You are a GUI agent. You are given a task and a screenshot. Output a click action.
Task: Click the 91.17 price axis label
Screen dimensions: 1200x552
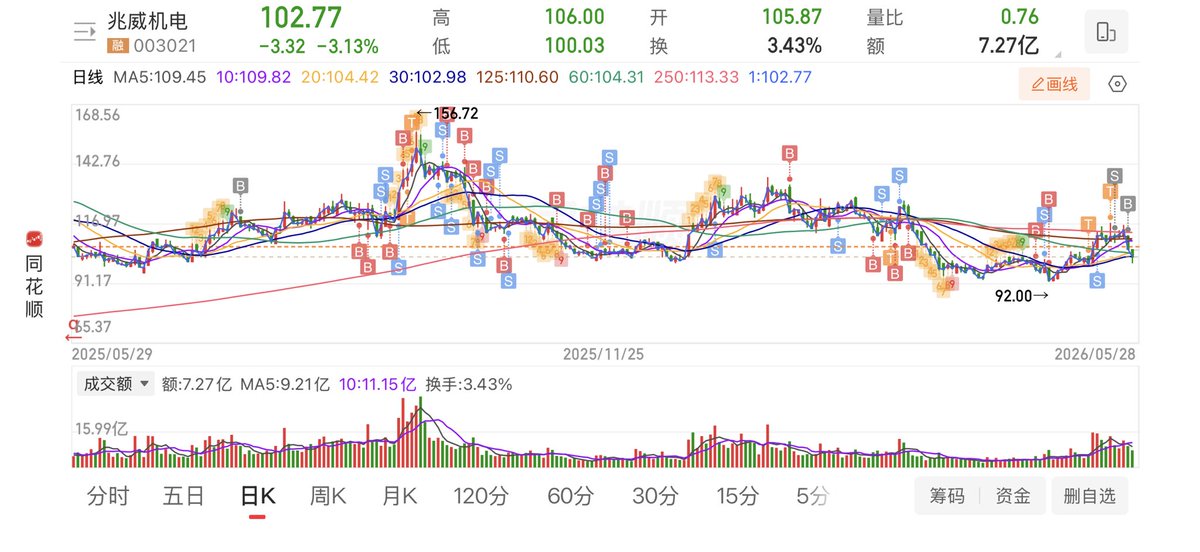92,281
